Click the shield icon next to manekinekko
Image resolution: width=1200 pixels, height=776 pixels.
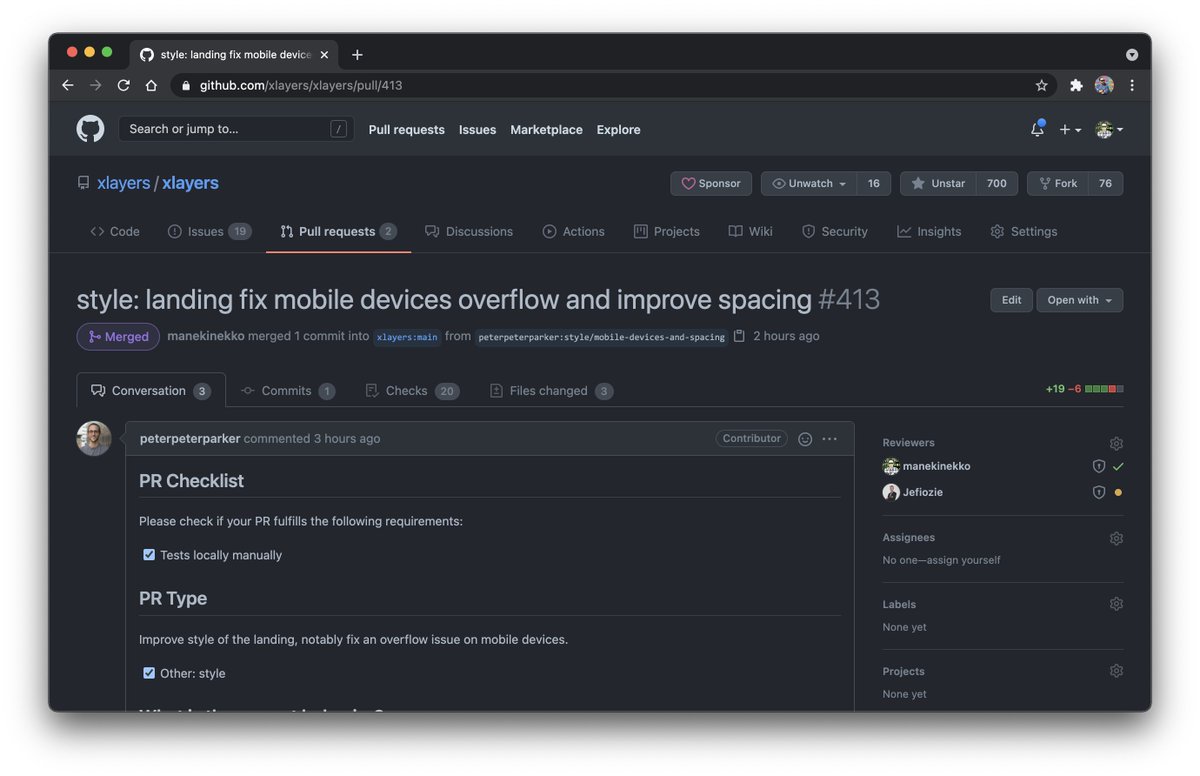coord(1099,467)
